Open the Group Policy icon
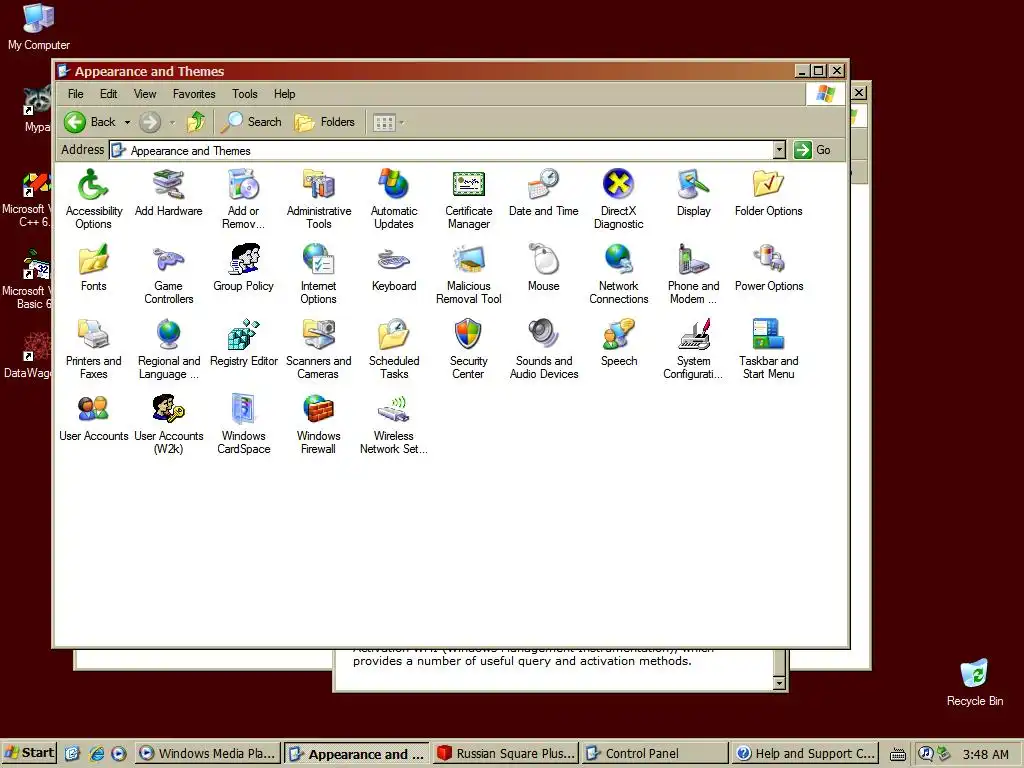Viewport: 1024px width, 768px height. (x=244, y=268)
